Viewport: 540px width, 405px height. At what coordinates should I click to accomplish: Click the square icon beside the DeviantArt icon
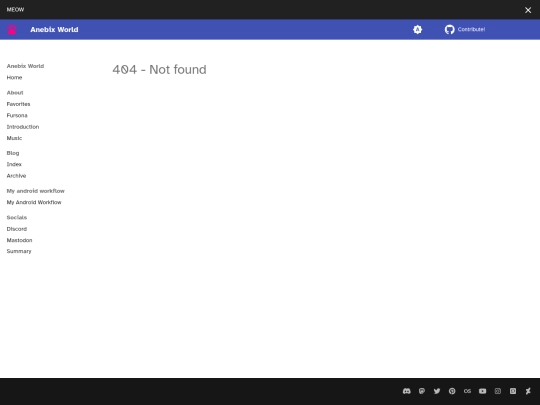click(x=513, y=391)
